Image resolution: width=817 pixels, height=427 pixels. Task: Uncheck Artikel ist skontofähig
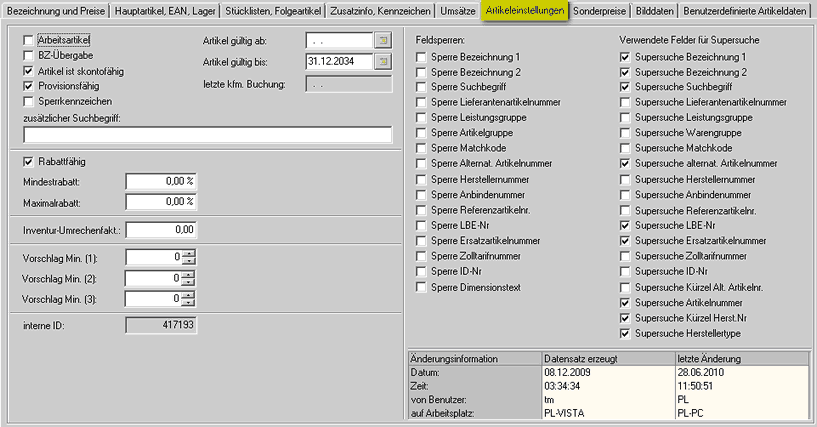[28, 71]
